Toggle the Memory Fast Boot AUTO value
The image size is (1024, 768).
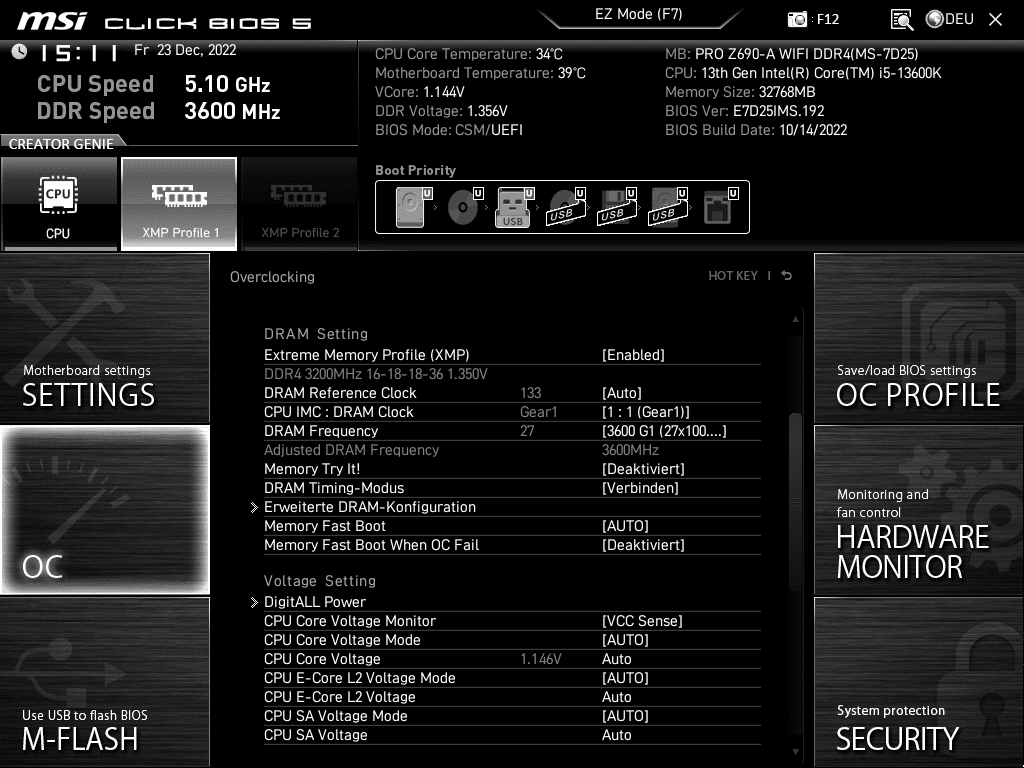pos(625,525)
